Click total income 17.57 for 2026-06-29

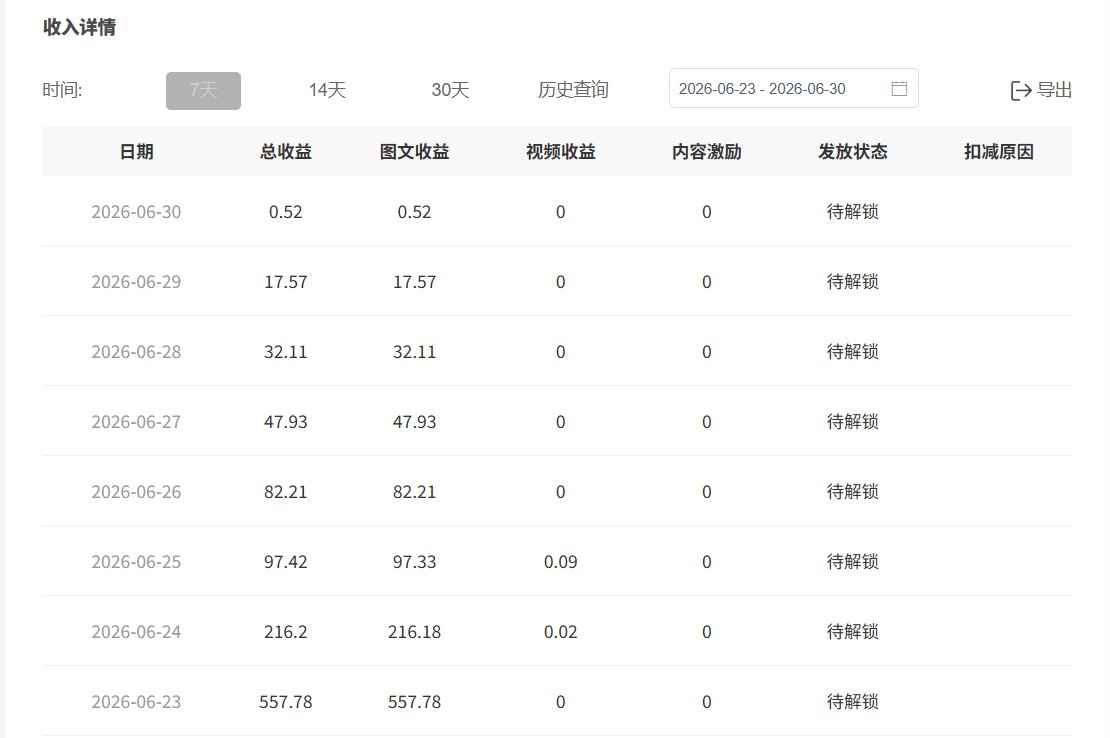click(286, 282)
